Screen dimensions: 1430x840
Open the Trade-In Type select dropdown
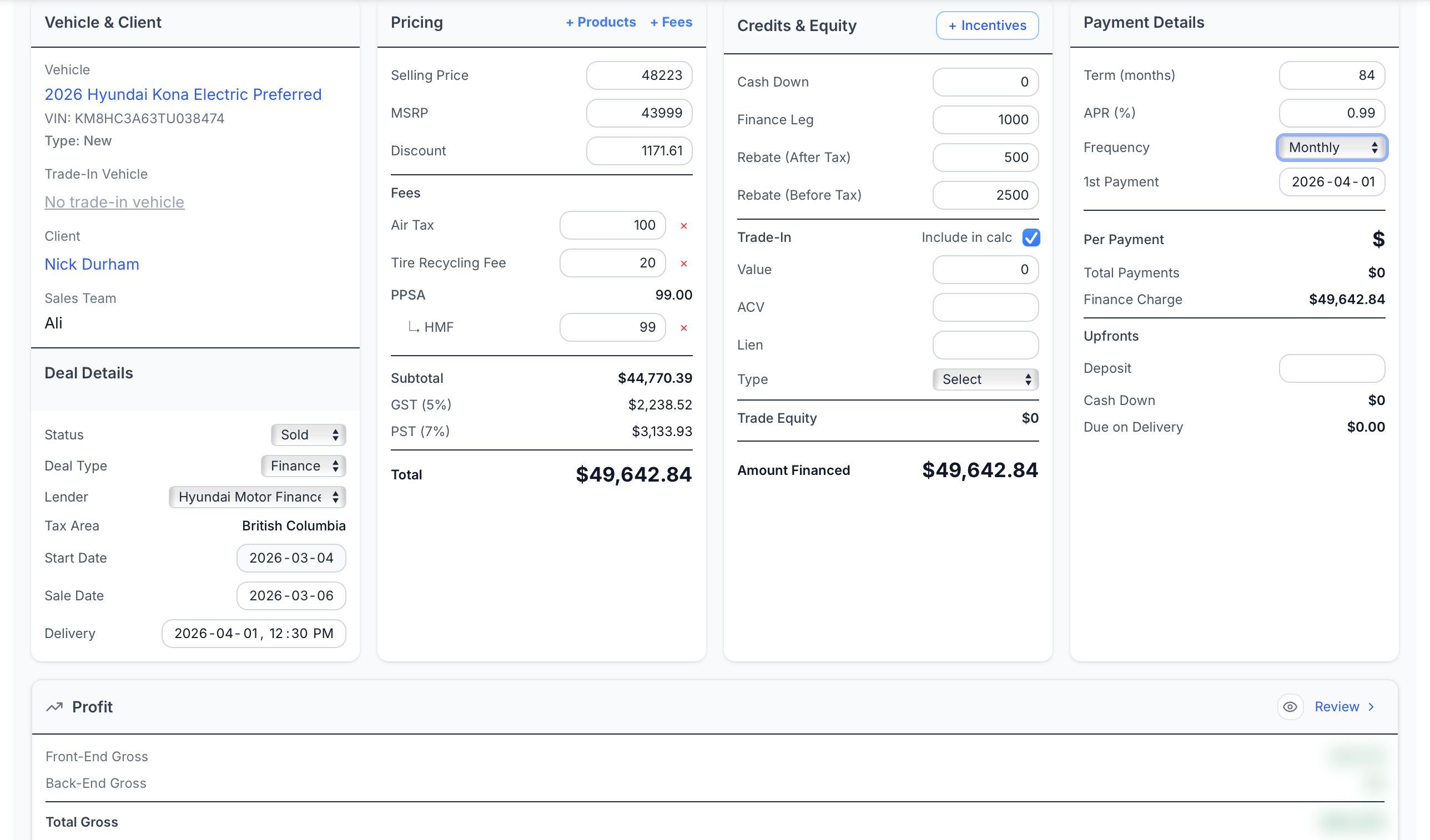(985, 379)
